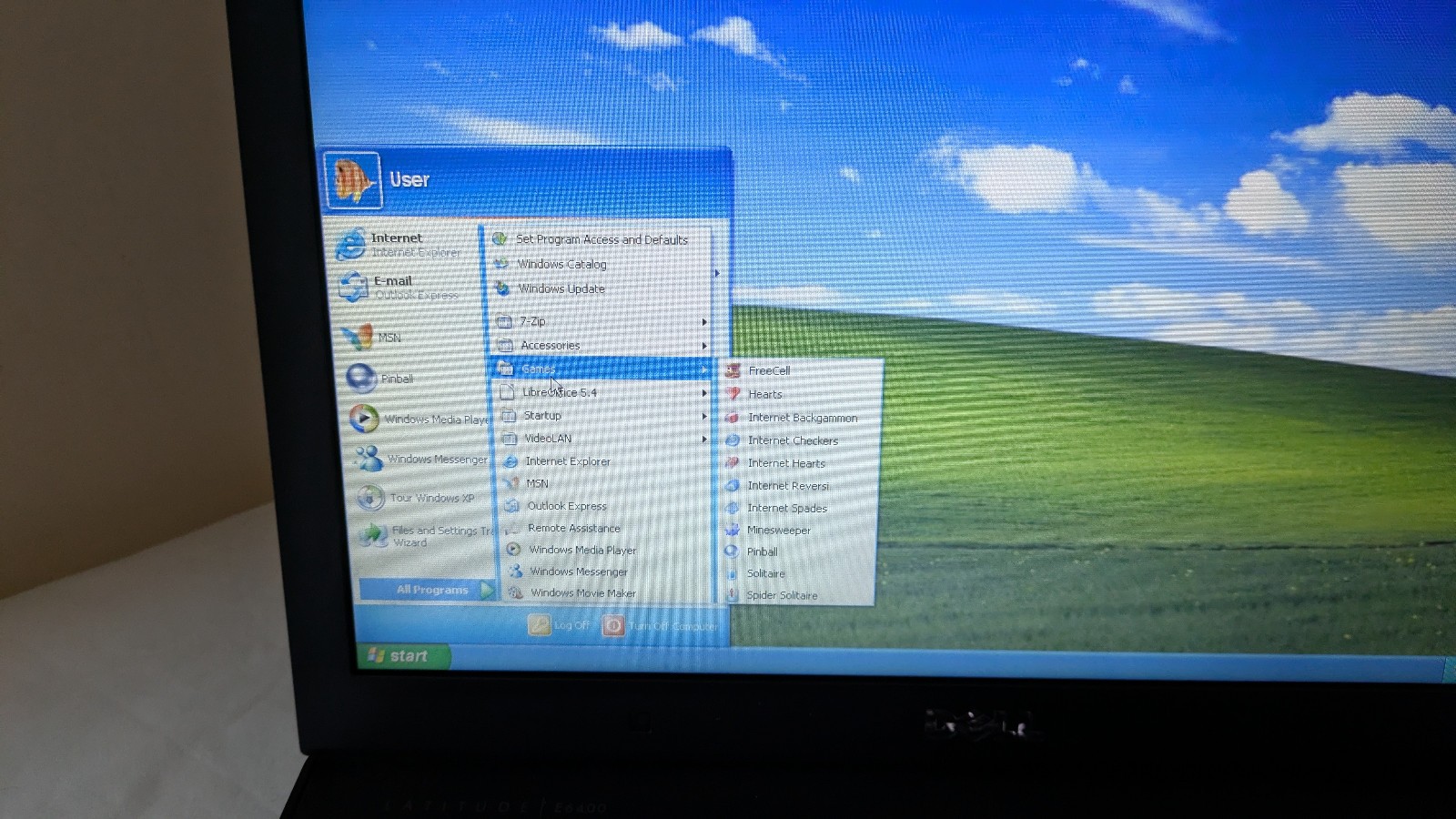Viewport: 1456px width, 819px height.
Task: Click the FreeCell icon in Games submenu
Action: 733,370
